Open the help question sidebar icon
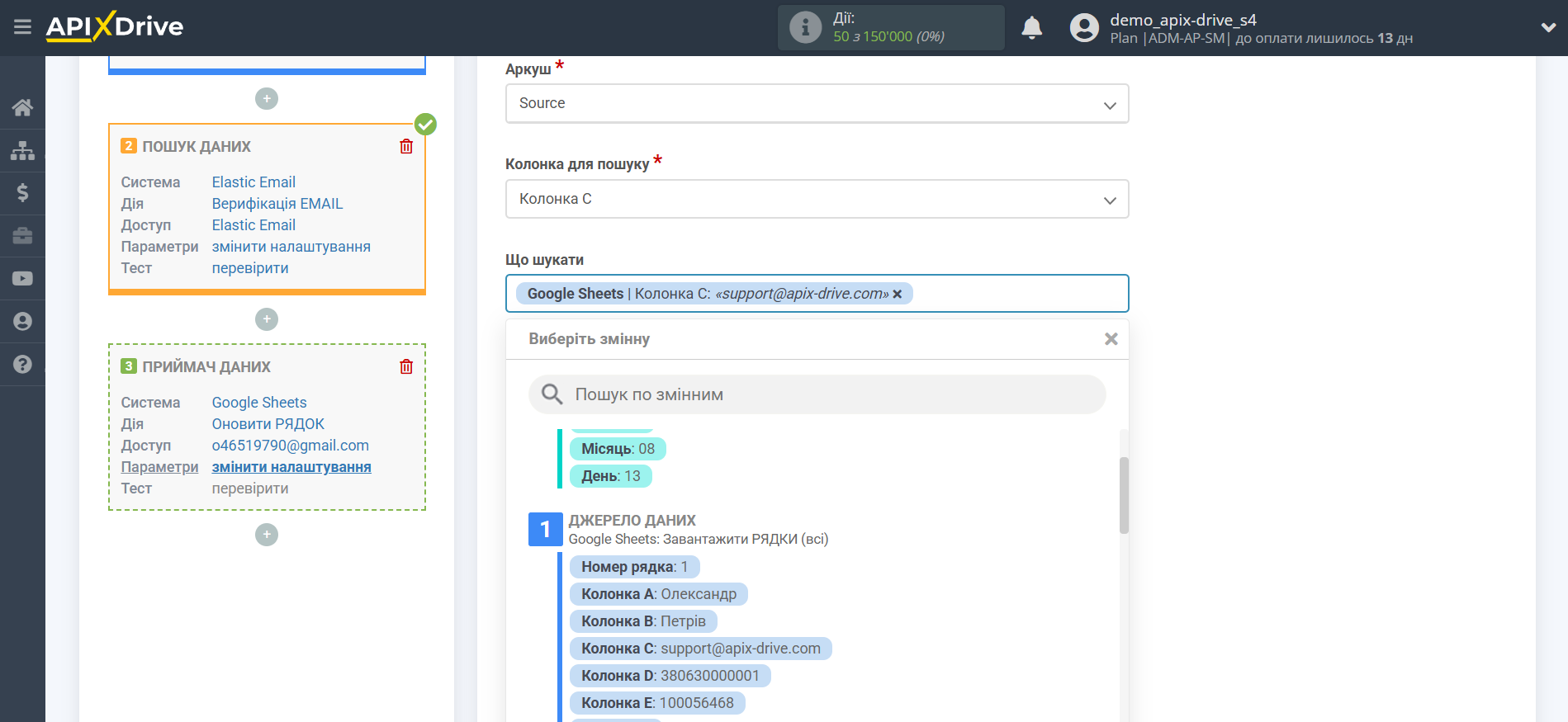Image resolution: width=1568 pixels, height=722 pixels. click(x=22, y=364)
